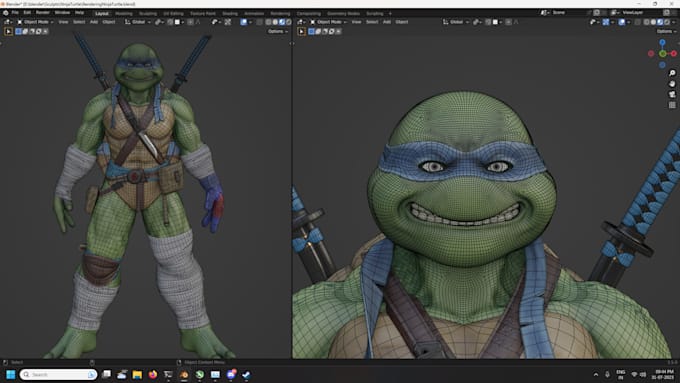The image size is (680, 383).
Task: Switch to the Modeling workspace tab
Action: click(124, 13)
